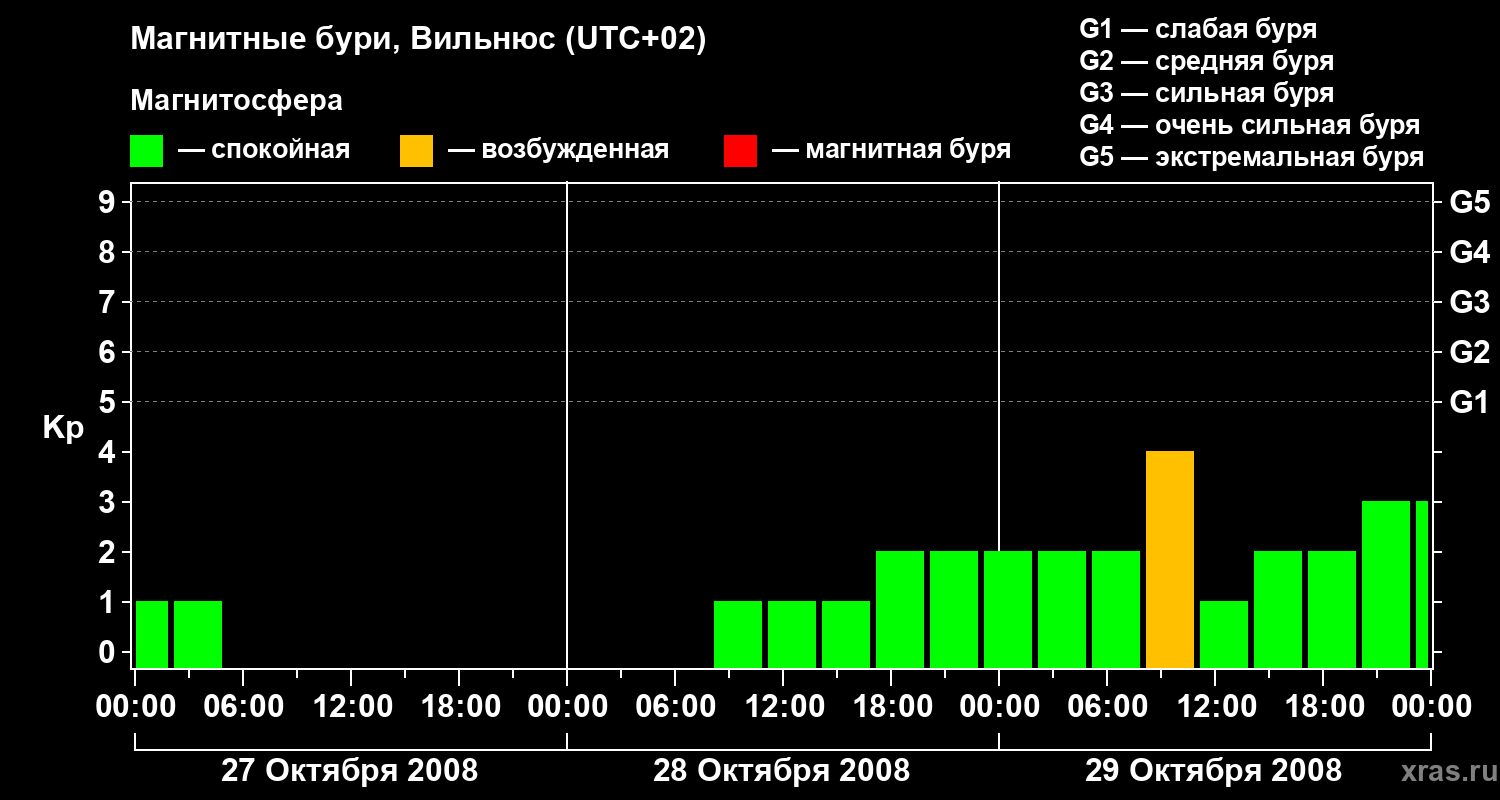Viewport: 1500px width, 800px height.
Task: Click the G5 label on the right axis
Action: pos(1470,202)
